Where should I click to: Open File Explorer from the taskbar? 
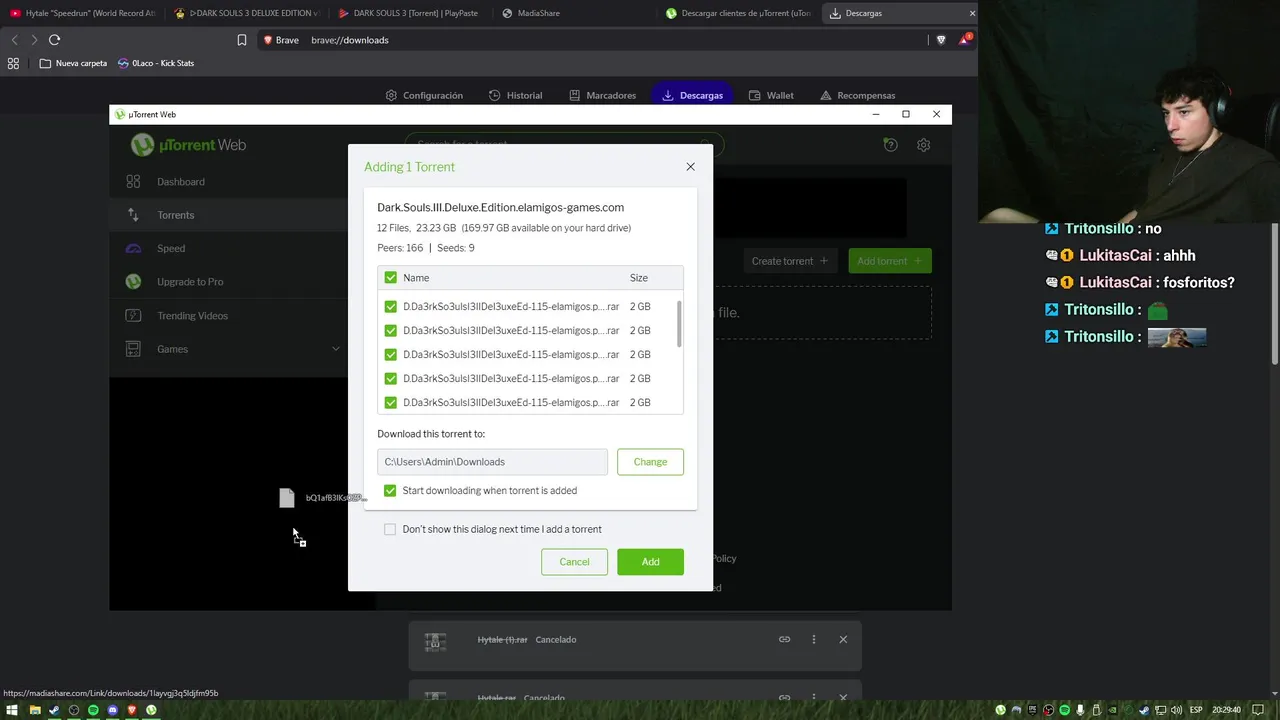point(34,710)
